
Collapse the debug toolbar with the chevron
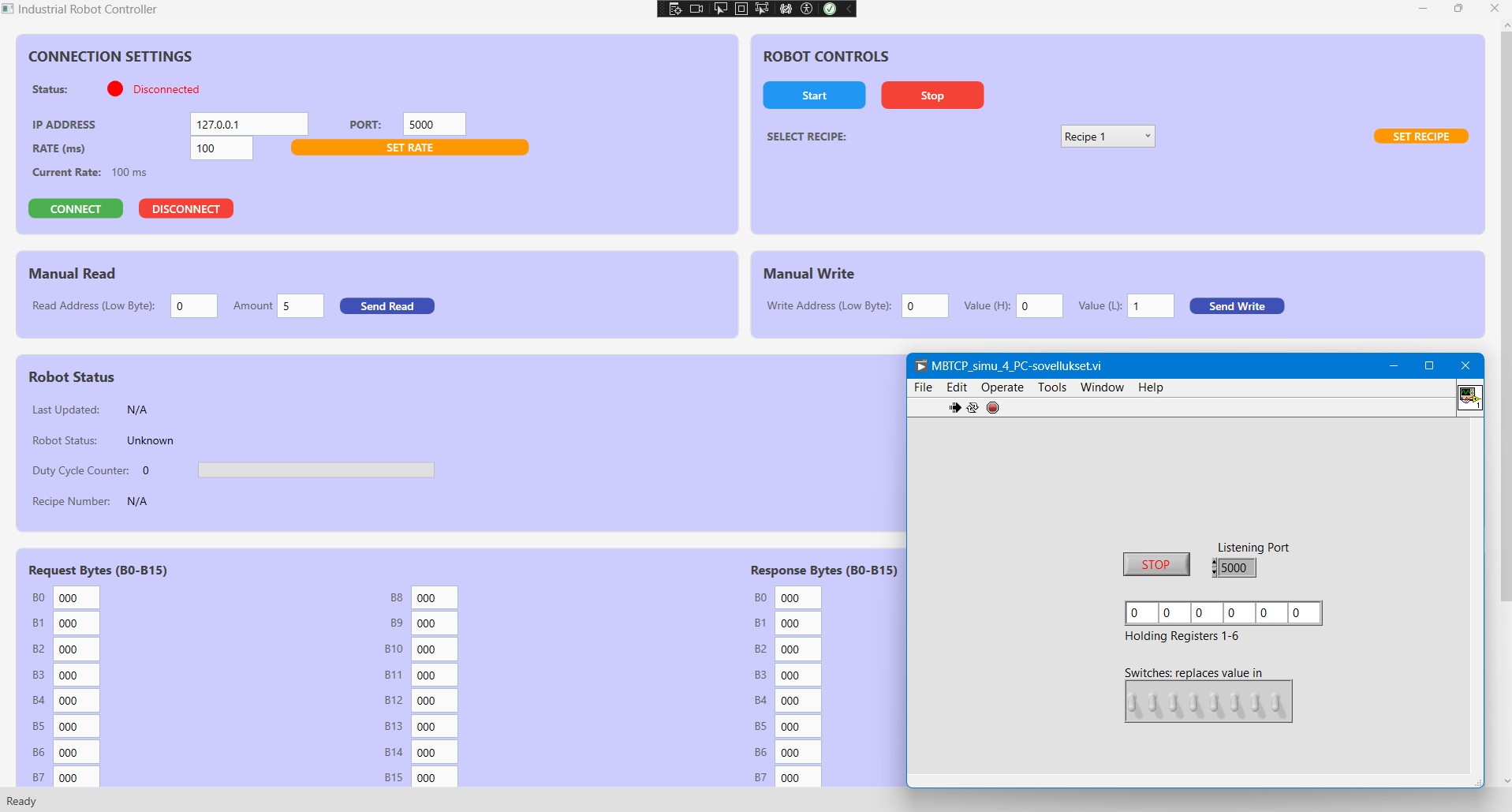point(849,9)
